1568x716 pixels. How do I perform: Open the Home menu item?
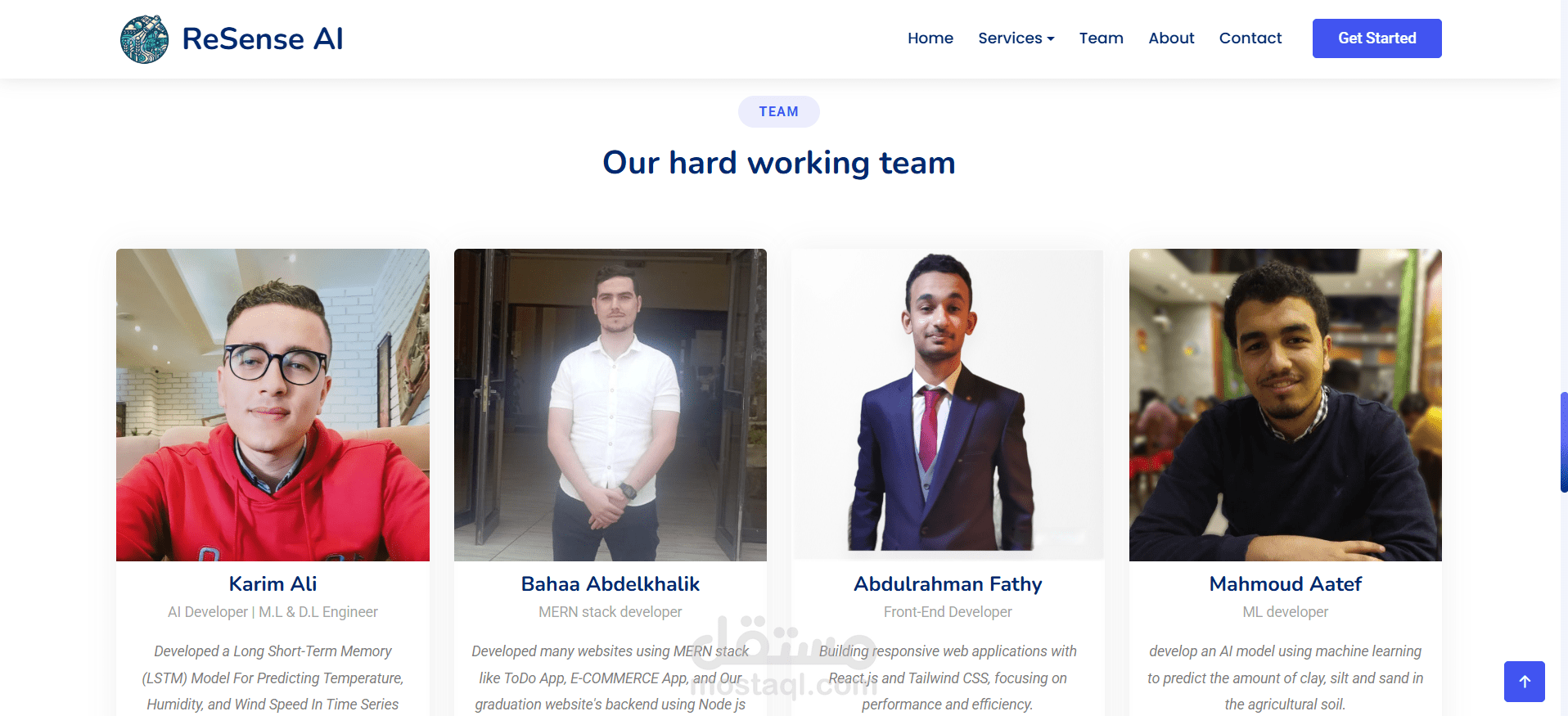(930, 38)
